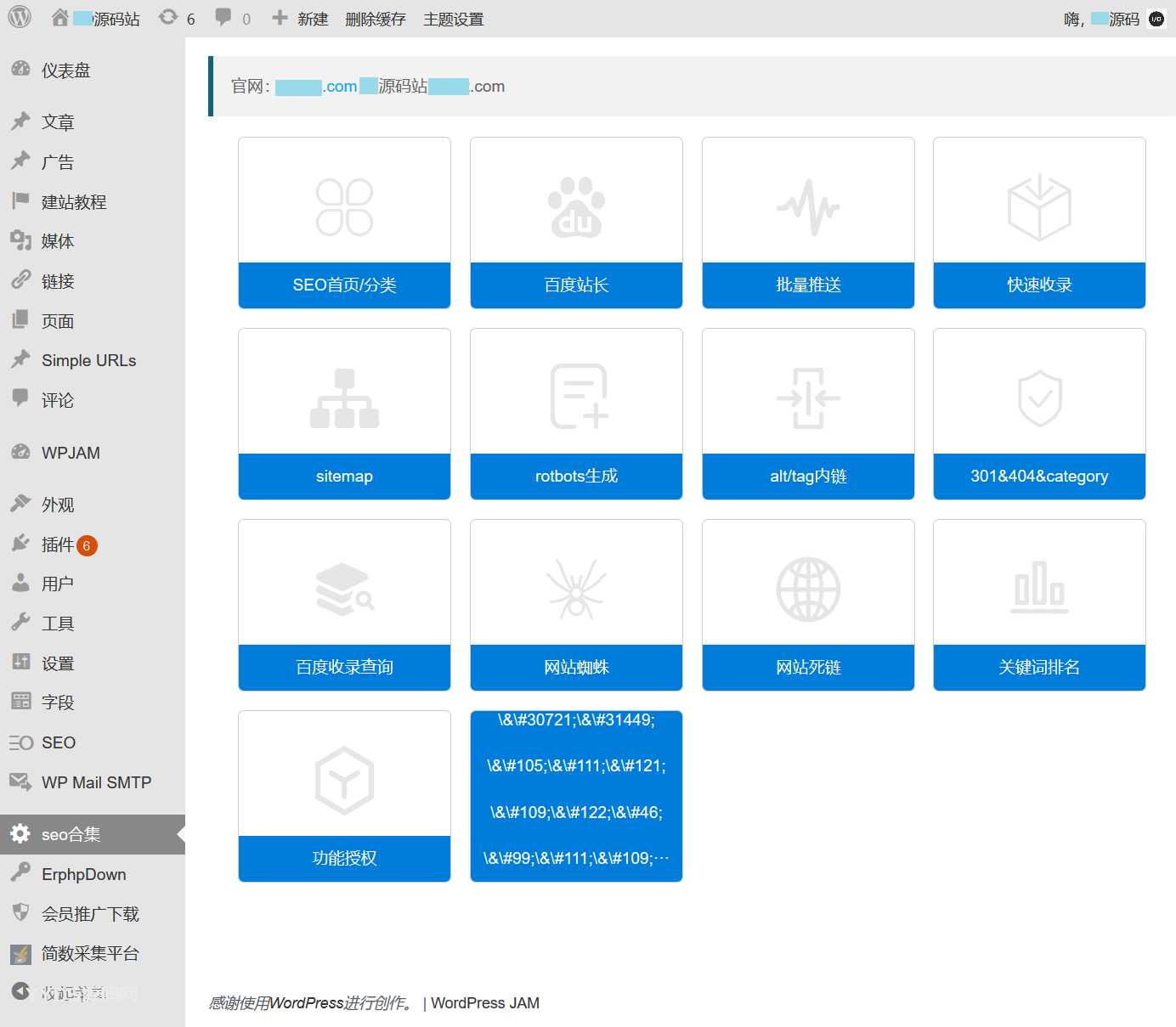
Task: Open 主题设置 in the admin bar
Action: tap(453, 19)
